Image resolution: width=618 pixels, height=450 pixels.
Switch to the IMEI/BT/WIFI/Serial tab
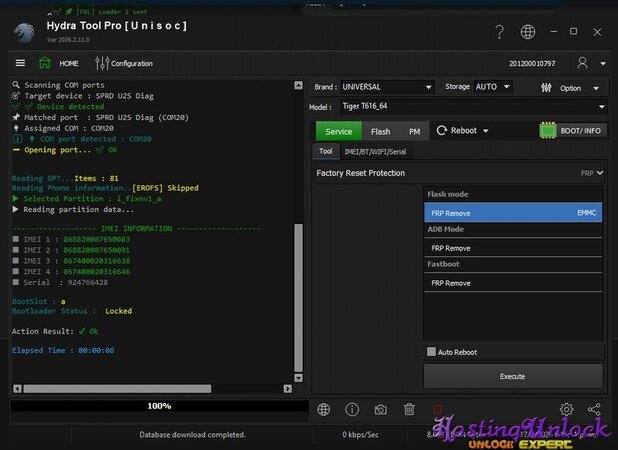point(375,152)
